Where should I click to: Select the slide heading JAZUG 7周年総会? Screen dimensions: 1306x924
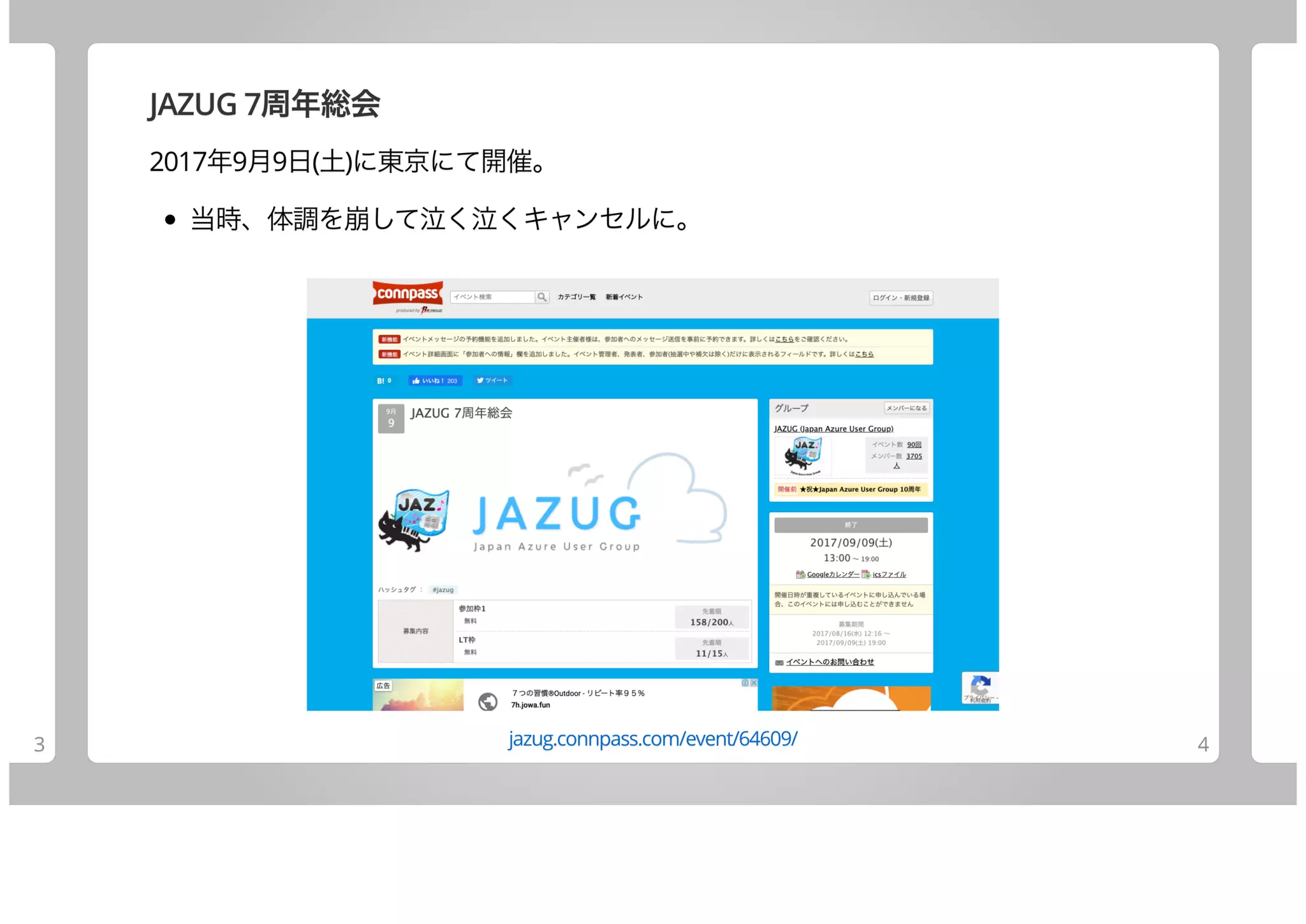point(264,104)
